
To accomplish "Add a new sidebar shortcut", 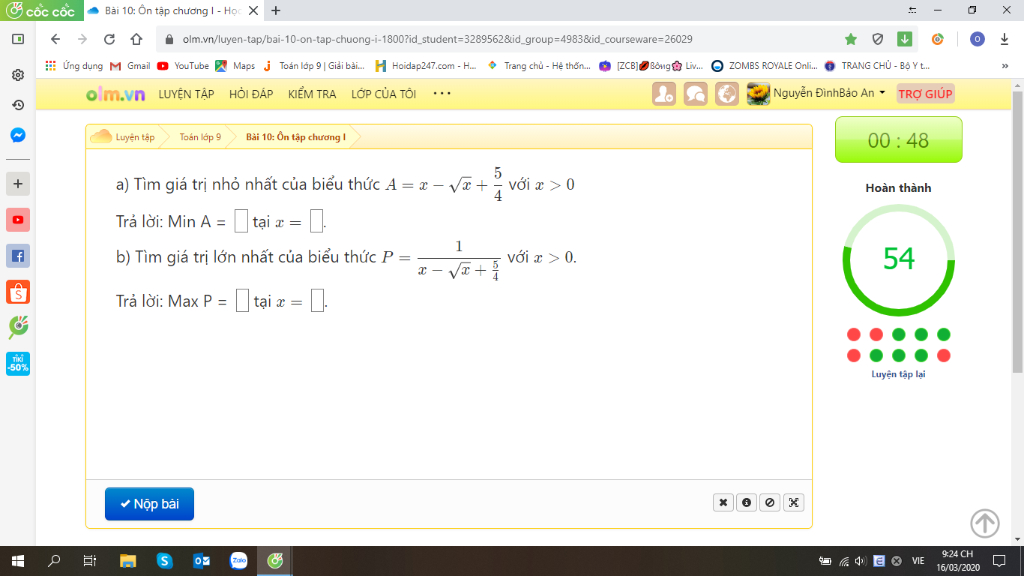I will (x=18, y=184).
